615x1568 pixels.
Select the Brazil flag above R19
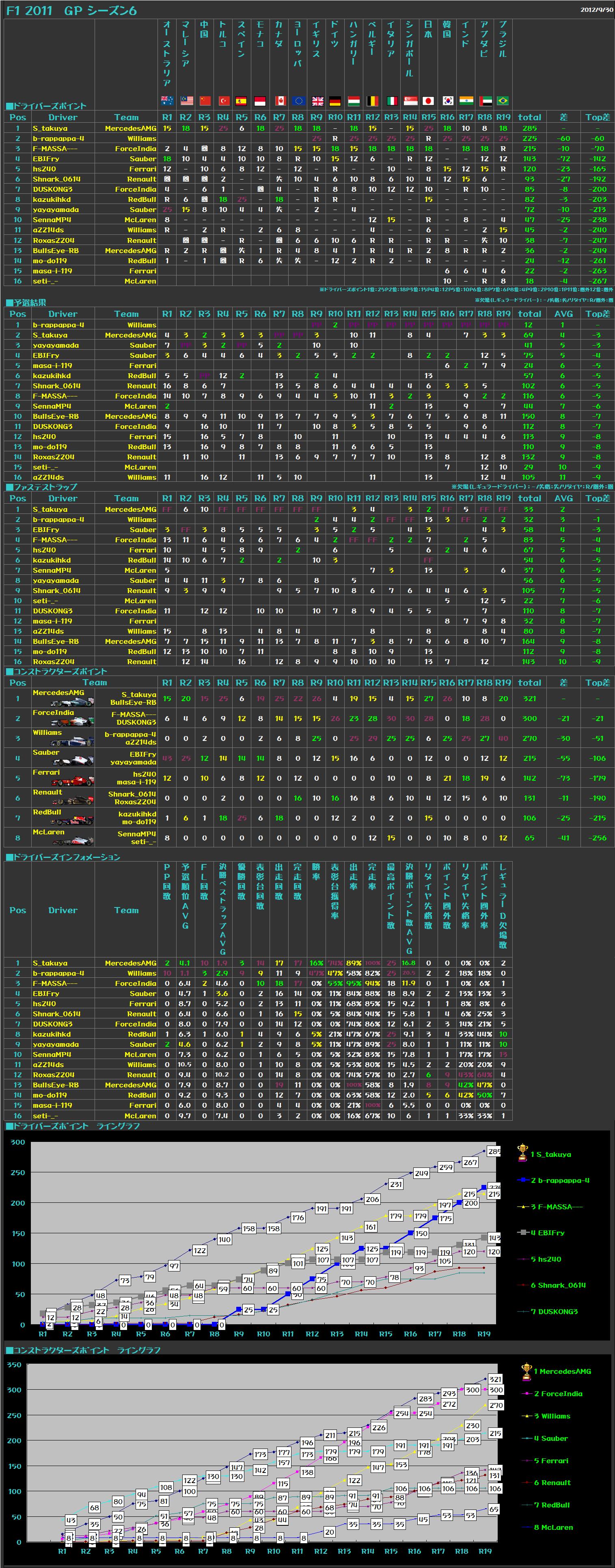503,100
